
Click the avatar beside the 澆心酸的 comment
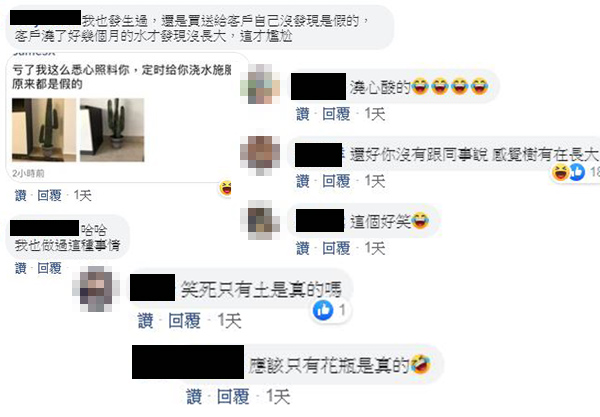(260, 84)
